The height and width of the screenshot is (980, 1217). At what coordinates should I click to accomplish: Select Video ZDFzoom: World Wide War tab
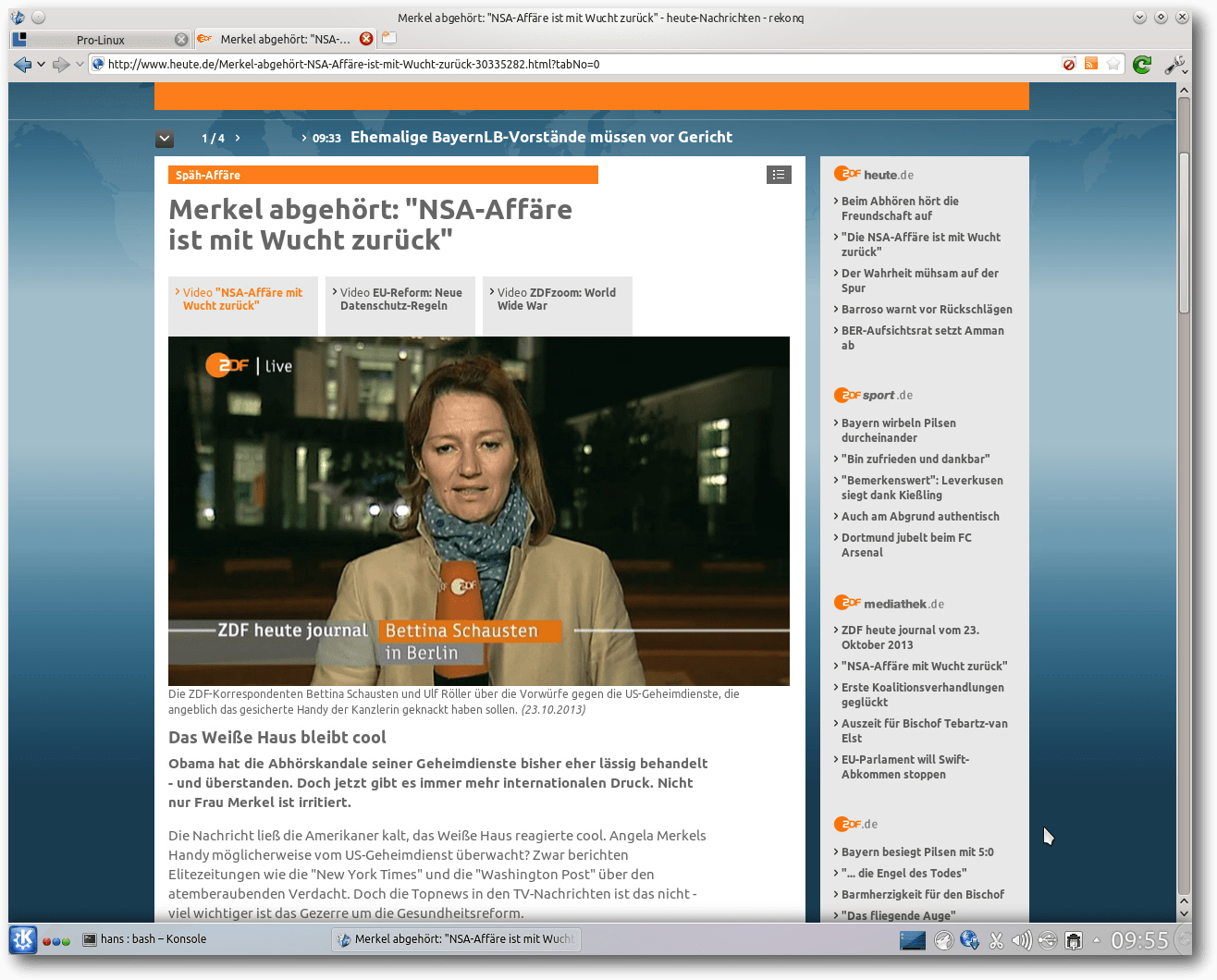coord(558,304)
